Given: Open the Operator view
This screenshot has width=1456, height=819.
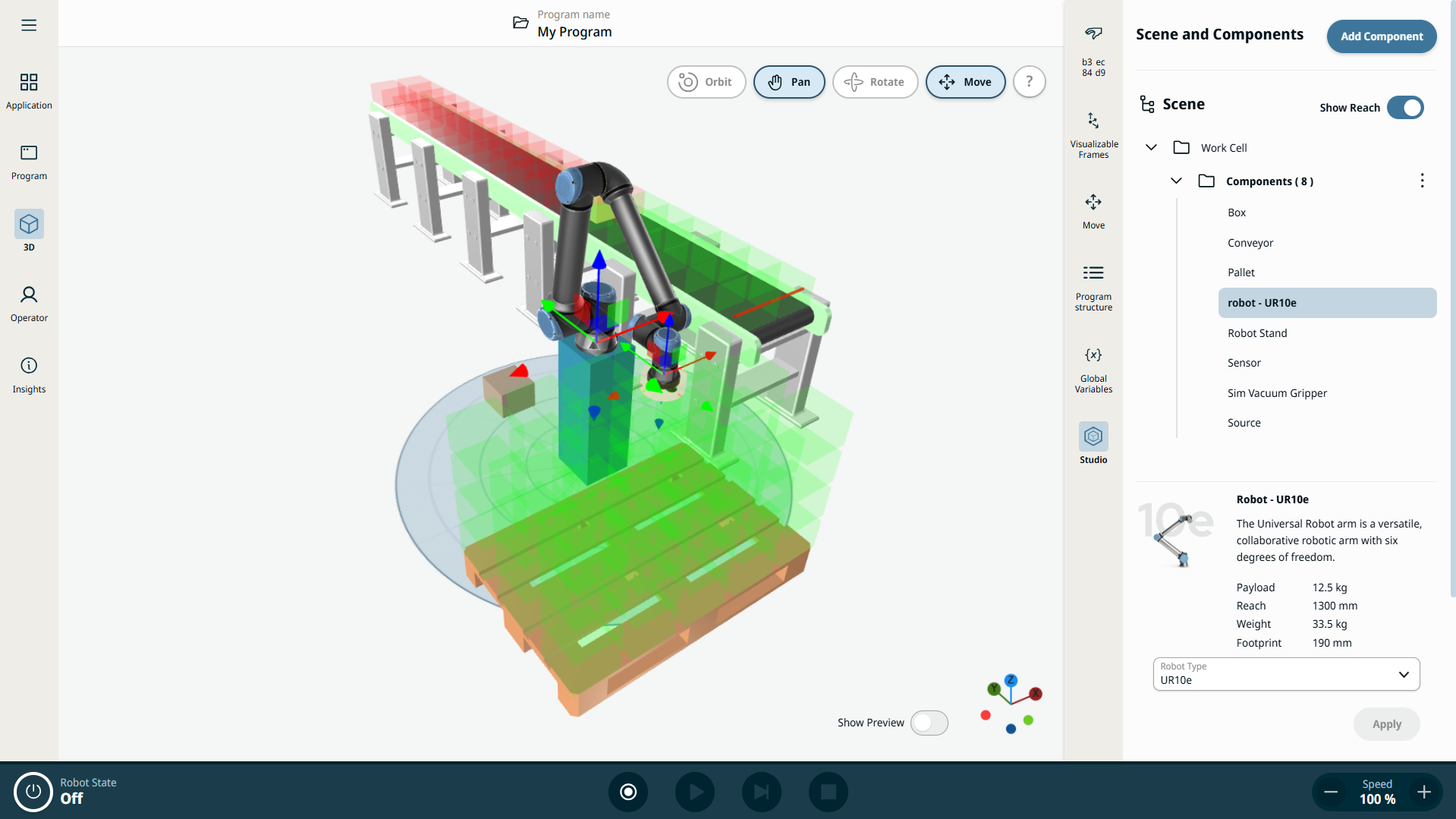Looking at the screenshot, I should coord(29,303).
